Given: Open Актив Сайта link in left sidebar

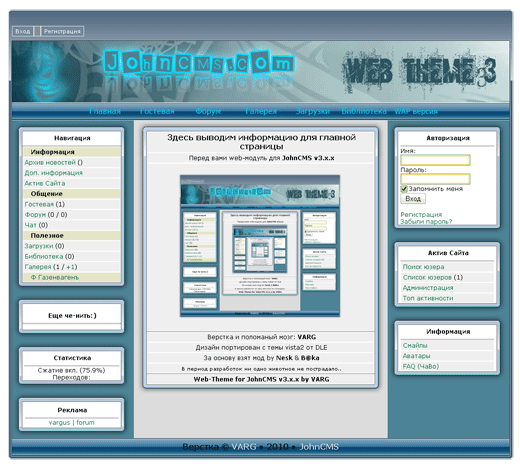Looking at the screenshot, I should 45,183.
